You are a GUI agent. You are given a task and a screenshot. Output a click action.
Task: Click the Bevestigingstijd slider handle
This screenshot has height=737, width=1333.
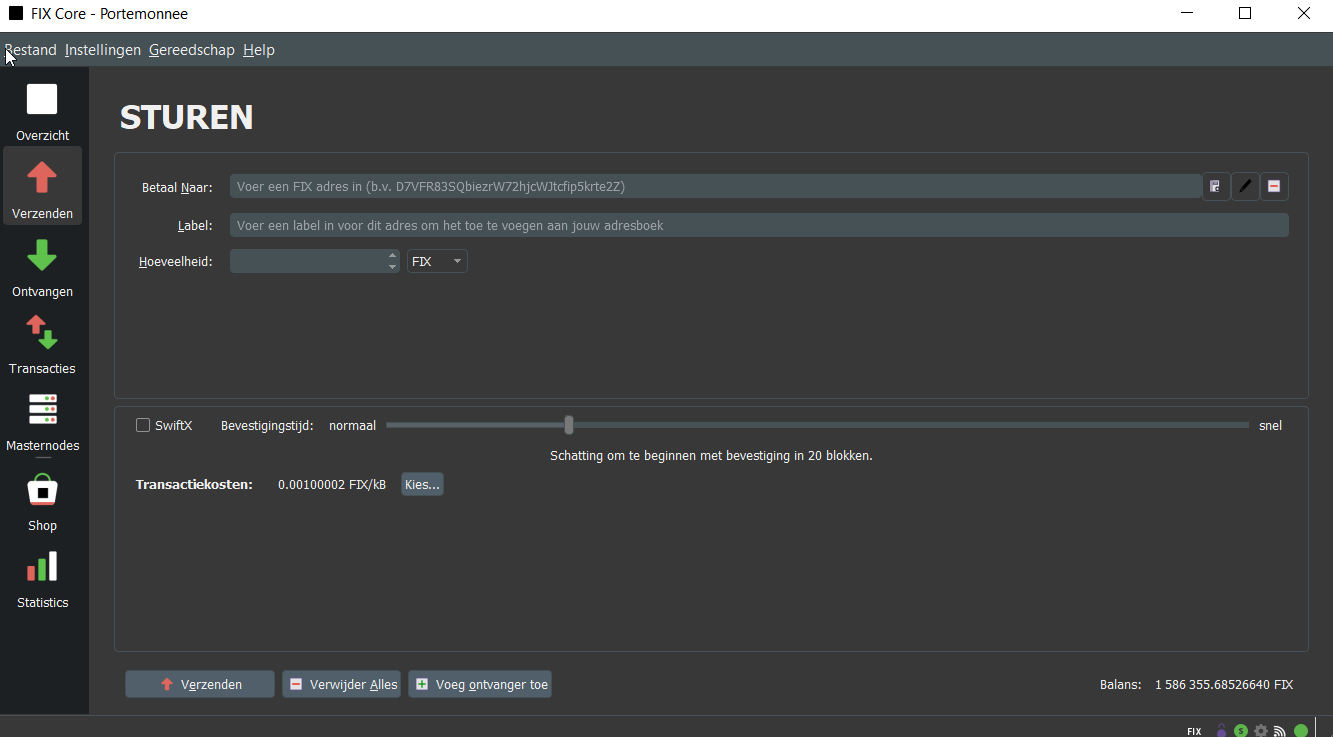(x=569, y=425)
